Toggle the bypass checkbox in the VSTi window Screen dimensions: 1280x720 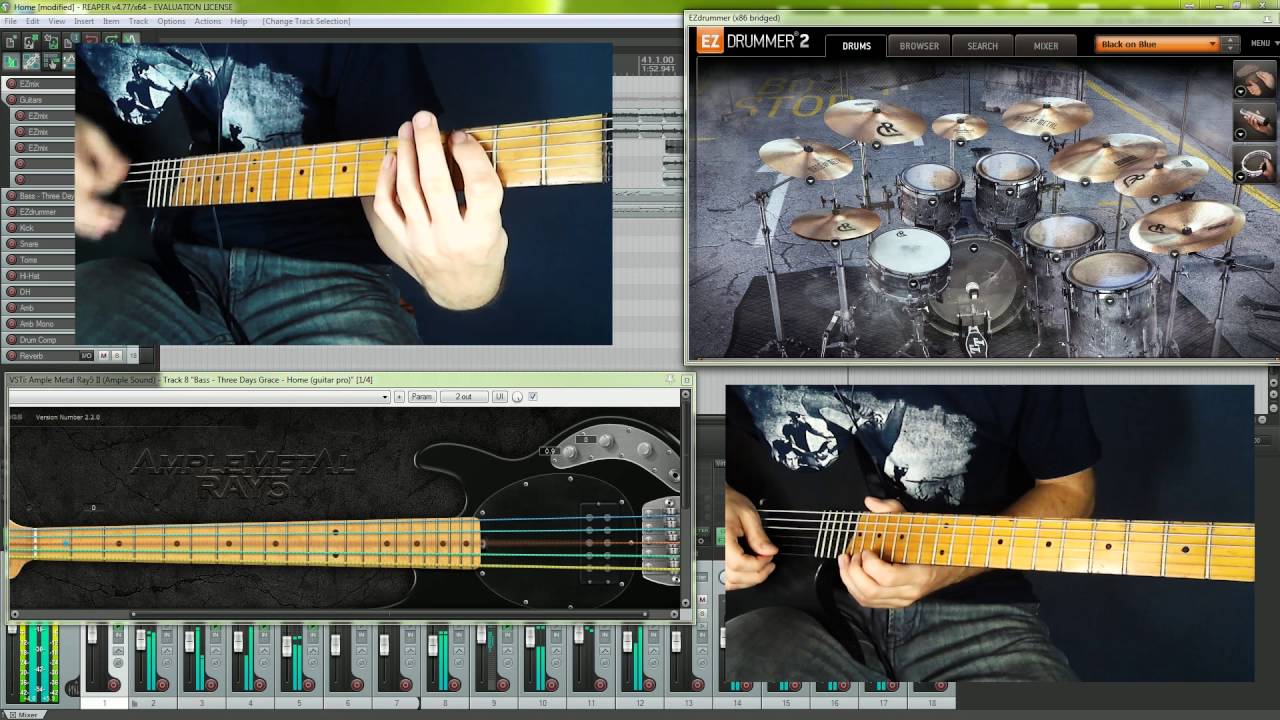[x=532, y=396]
